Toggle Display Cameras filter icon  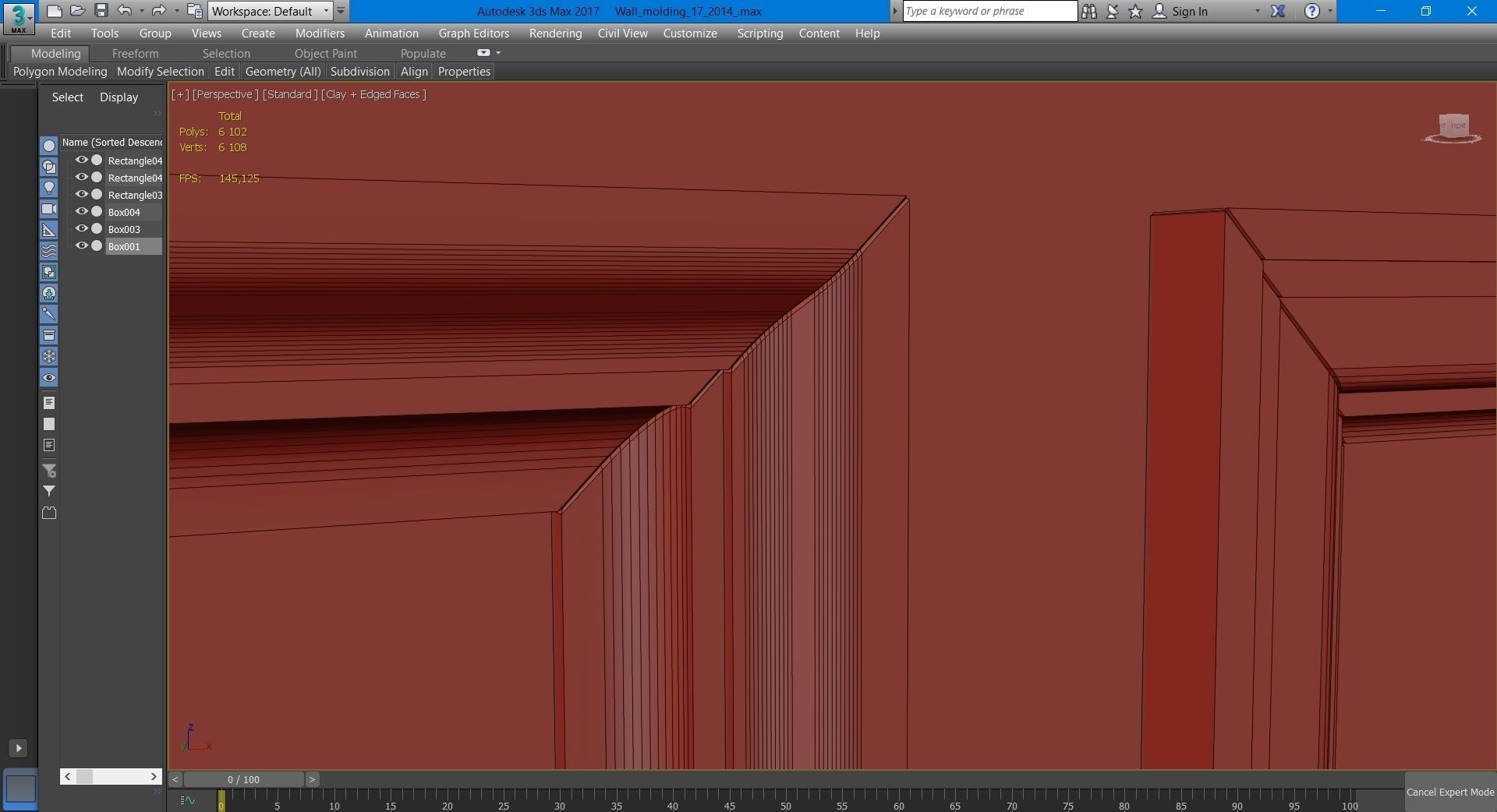click(49, 209)
